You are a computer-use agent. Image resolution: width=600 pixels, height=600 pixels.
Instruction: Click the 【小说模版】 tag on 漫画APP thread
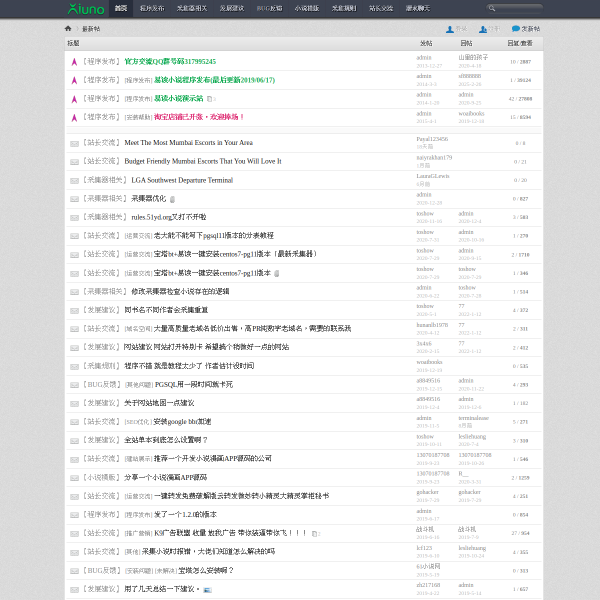point(101,478)
